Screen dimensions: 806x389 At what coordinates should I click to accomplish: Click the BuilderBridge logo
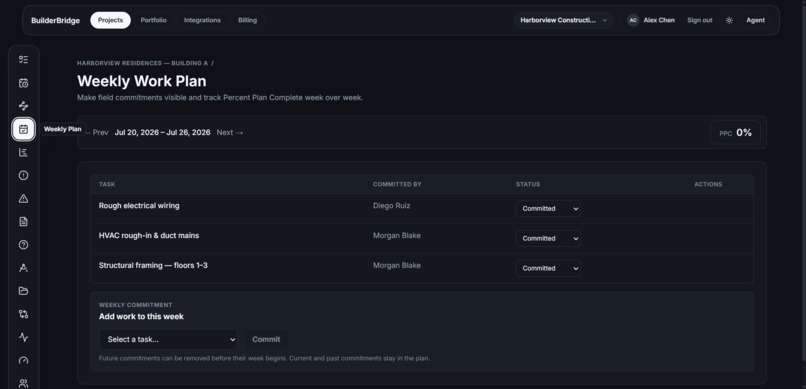(x=56, y=21)
